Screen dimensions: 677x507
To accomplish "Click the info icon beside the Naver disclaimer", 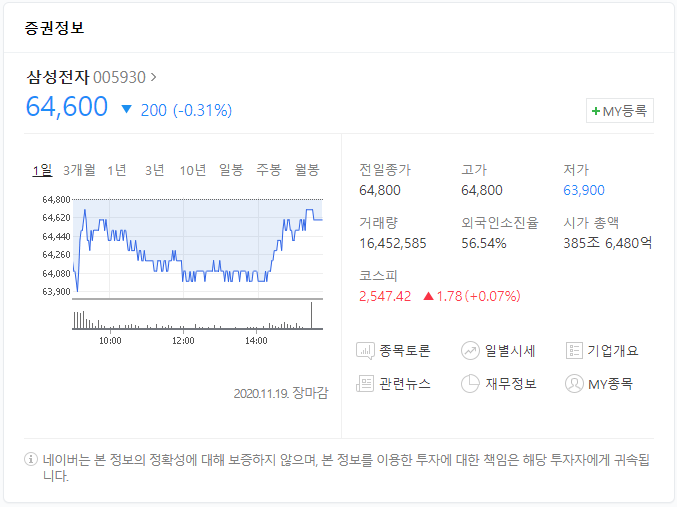I will pos(31,459).
